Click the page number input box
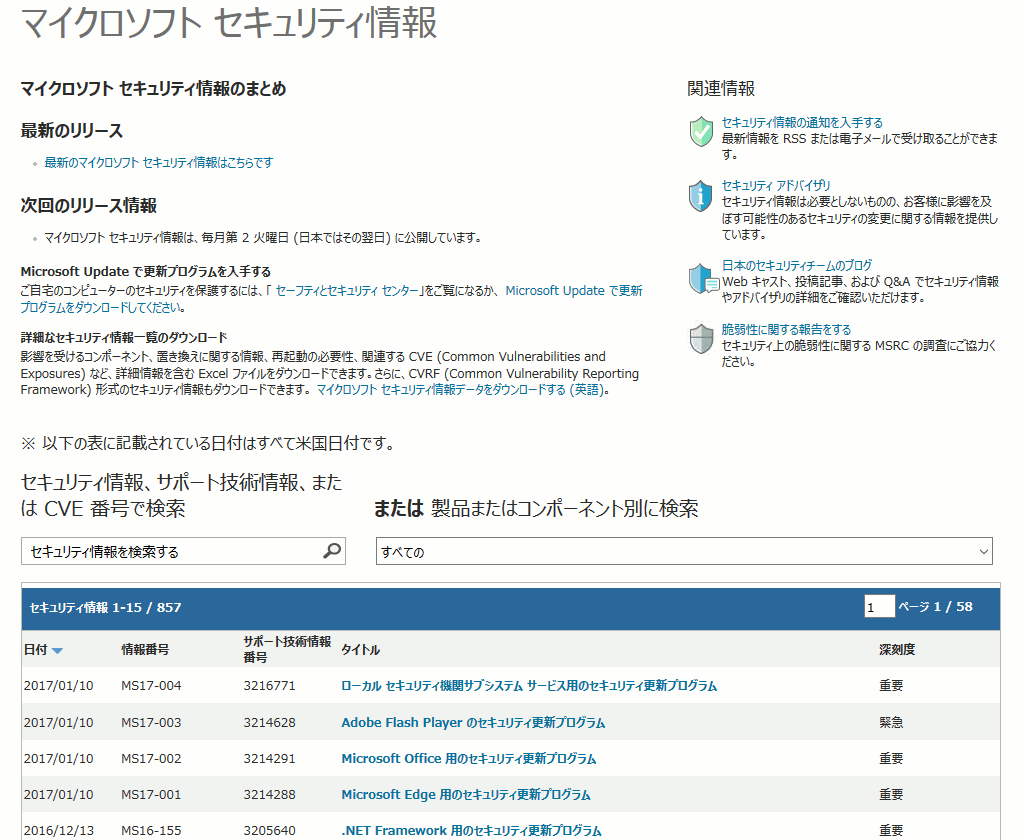Image resolution: width=1024 pixels, height=840 pixels. point(879,607)
